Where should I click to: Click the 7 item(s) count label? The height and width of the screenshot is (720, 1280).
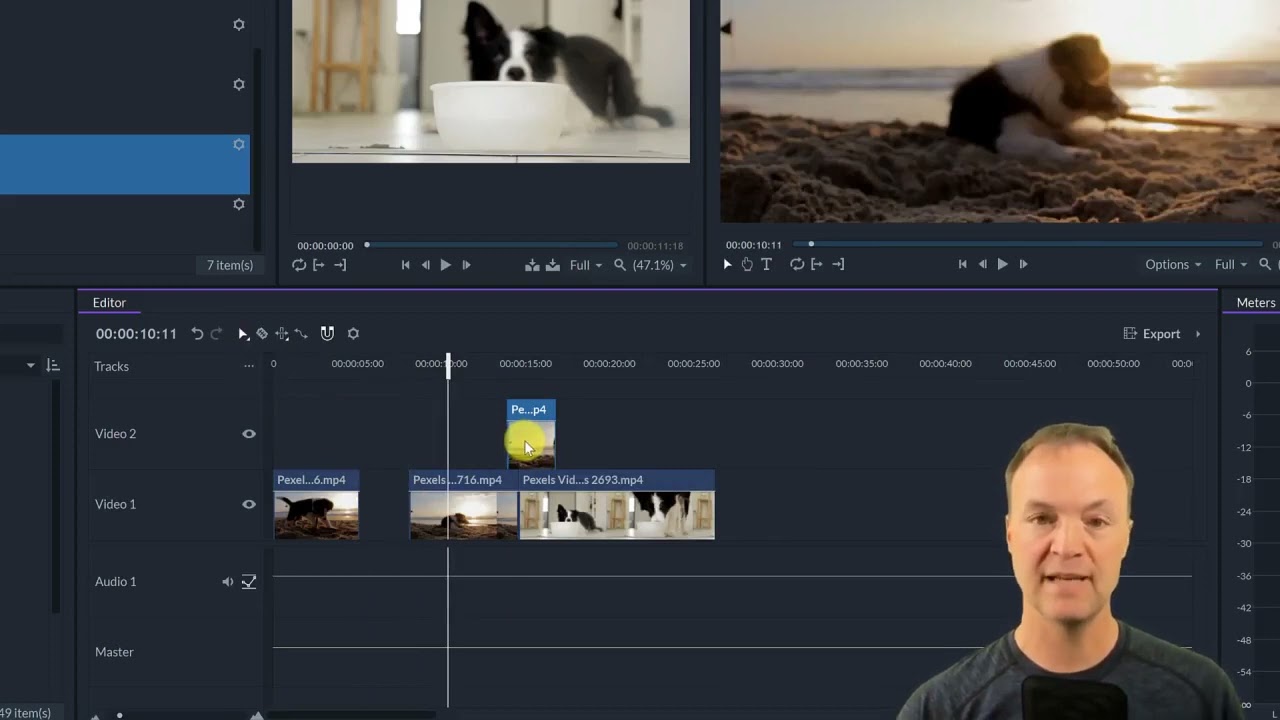(x=230, y=265)
